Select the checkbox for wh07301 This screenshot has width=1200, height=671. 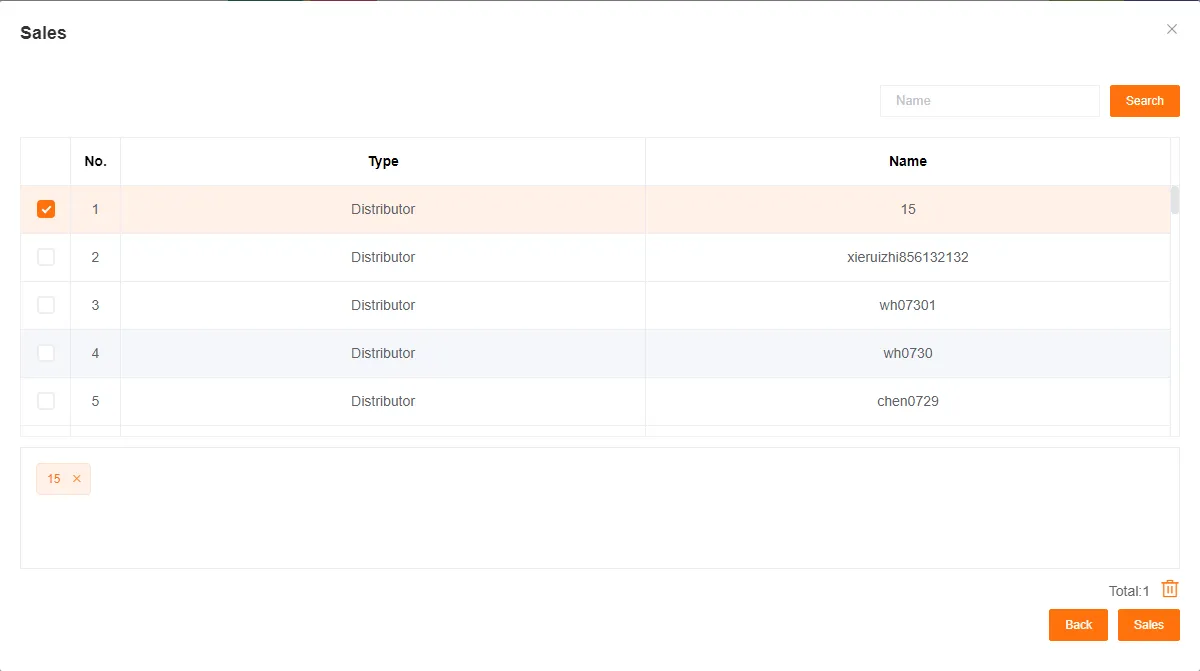click(46, 305)
